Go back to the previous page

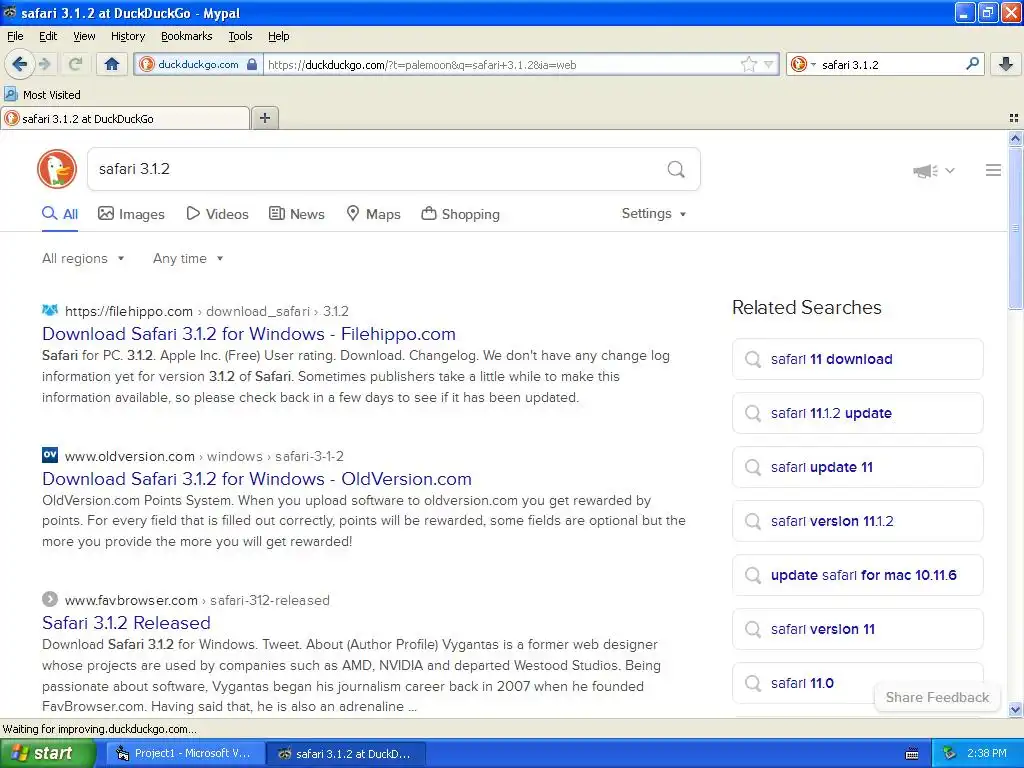click(19, 64)
